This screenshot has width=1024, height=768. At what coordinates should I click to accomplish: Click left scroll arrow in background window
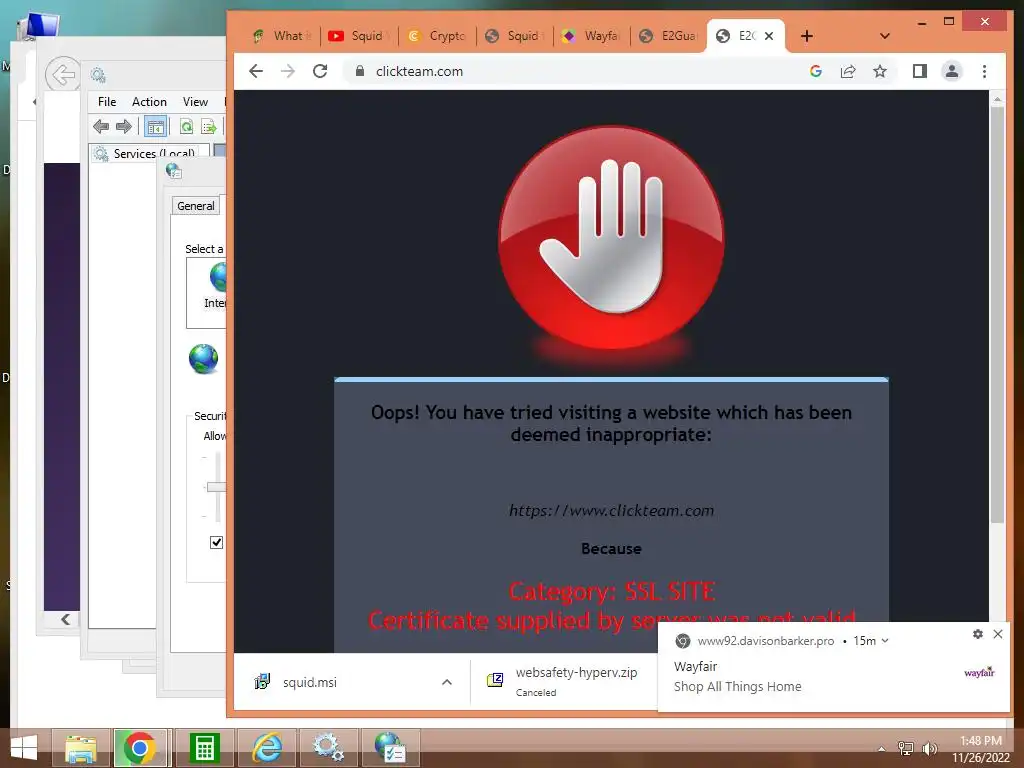pos(65,619)
